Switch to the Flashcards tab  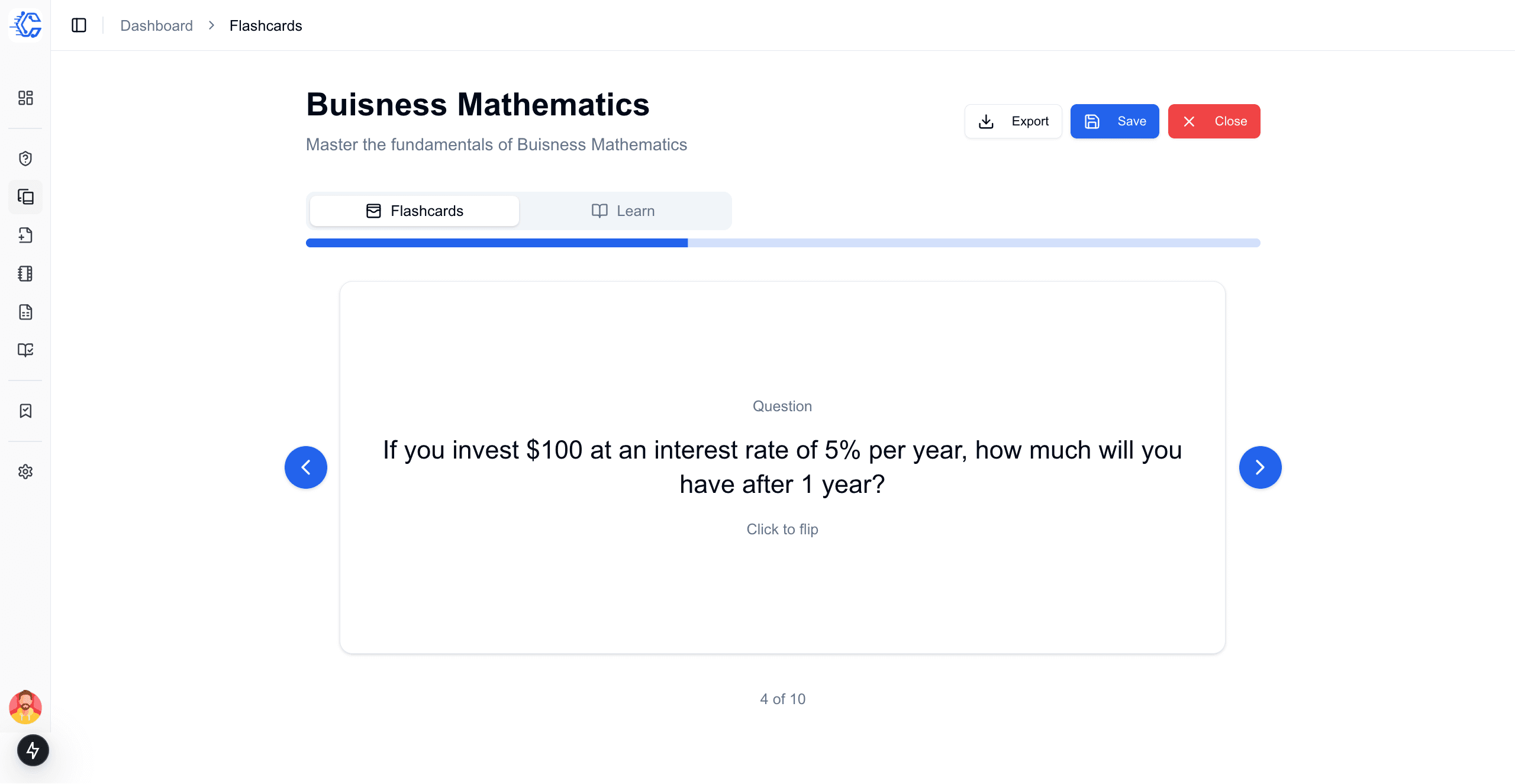[414, 211]
